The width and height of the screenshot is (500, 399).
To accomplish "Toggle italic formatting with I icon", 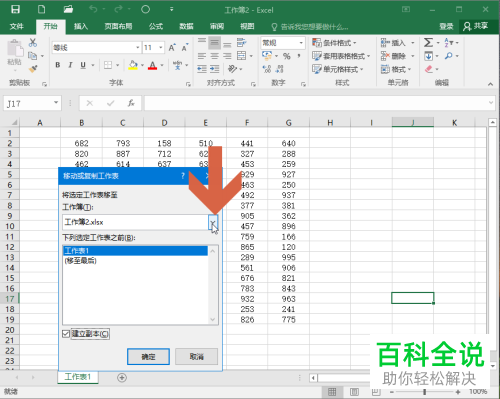I will [70, 65].
